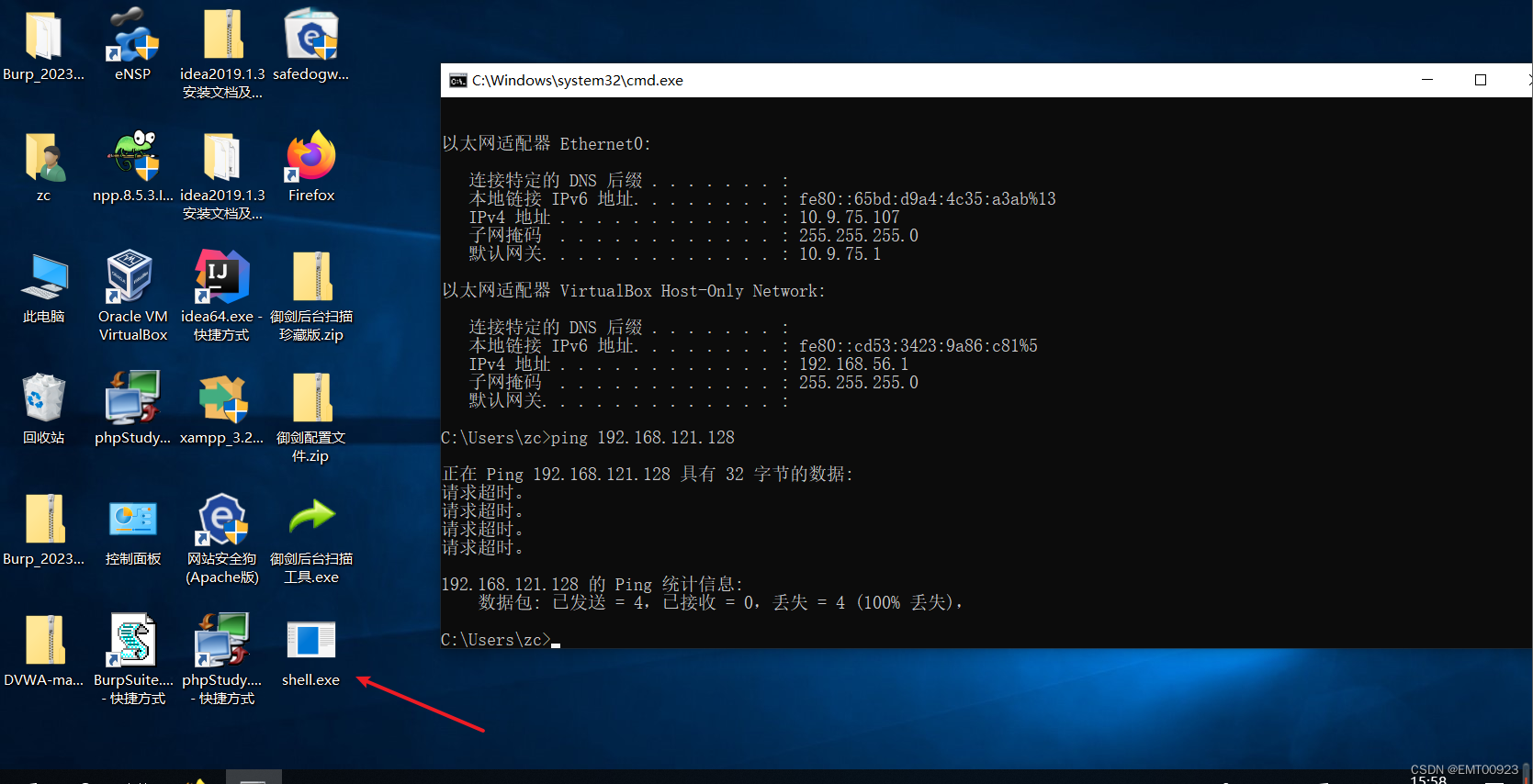Image resolution: width=1533 pixels, height=784 pixels.
Task: Click the final C:\Users\zc> prompt
Action: 496,640
